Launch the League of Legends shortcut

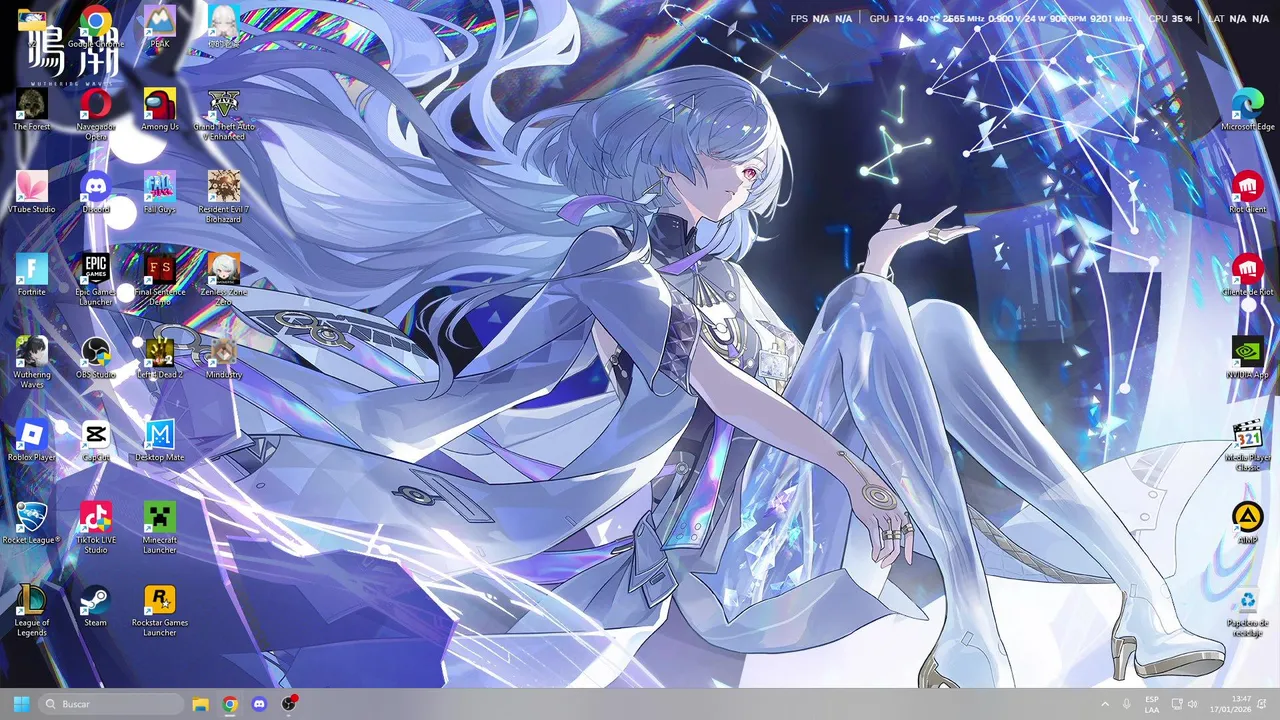pyautogui.click(x=32, y=610)
